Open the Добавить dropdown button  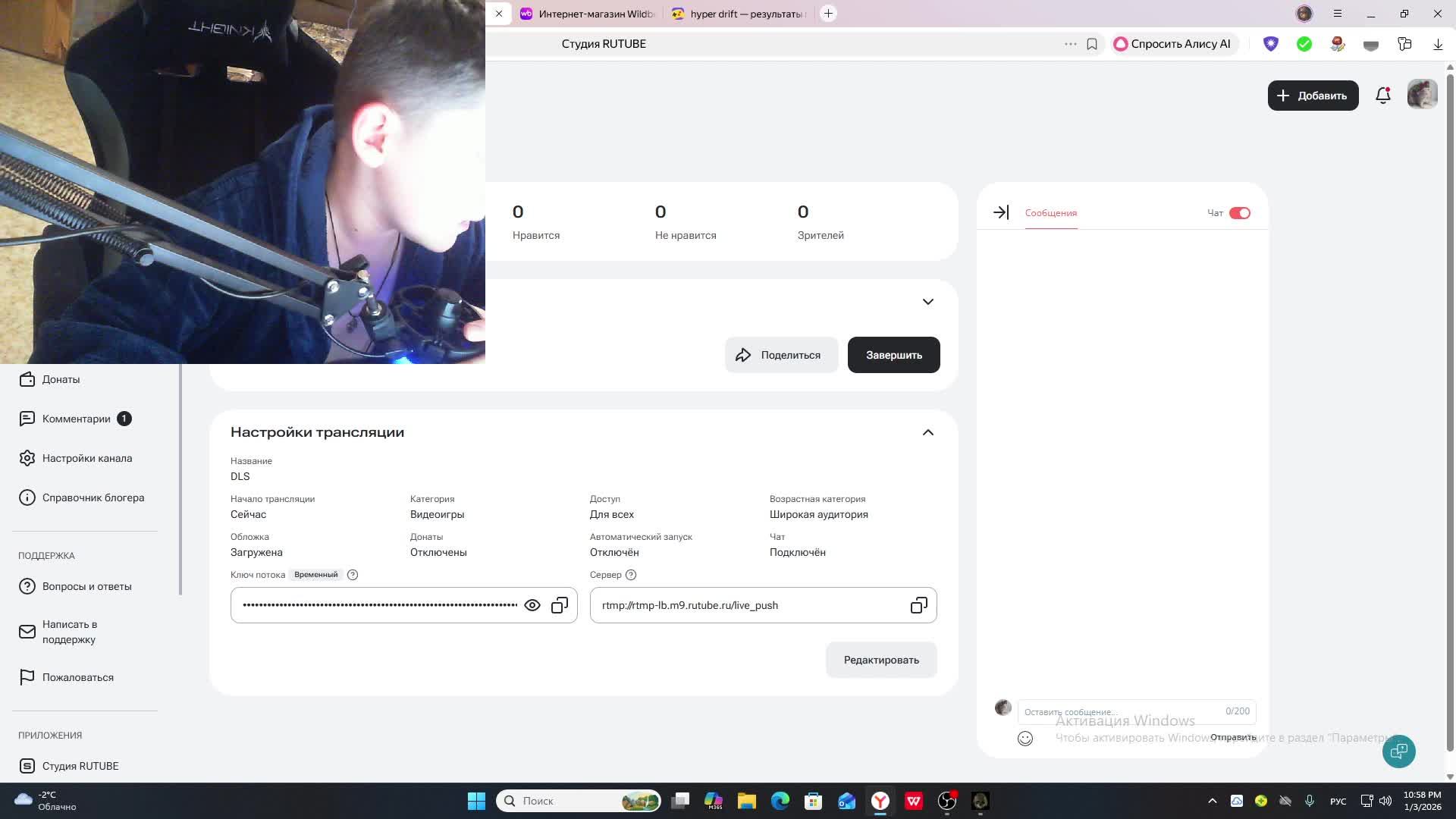1313,96
